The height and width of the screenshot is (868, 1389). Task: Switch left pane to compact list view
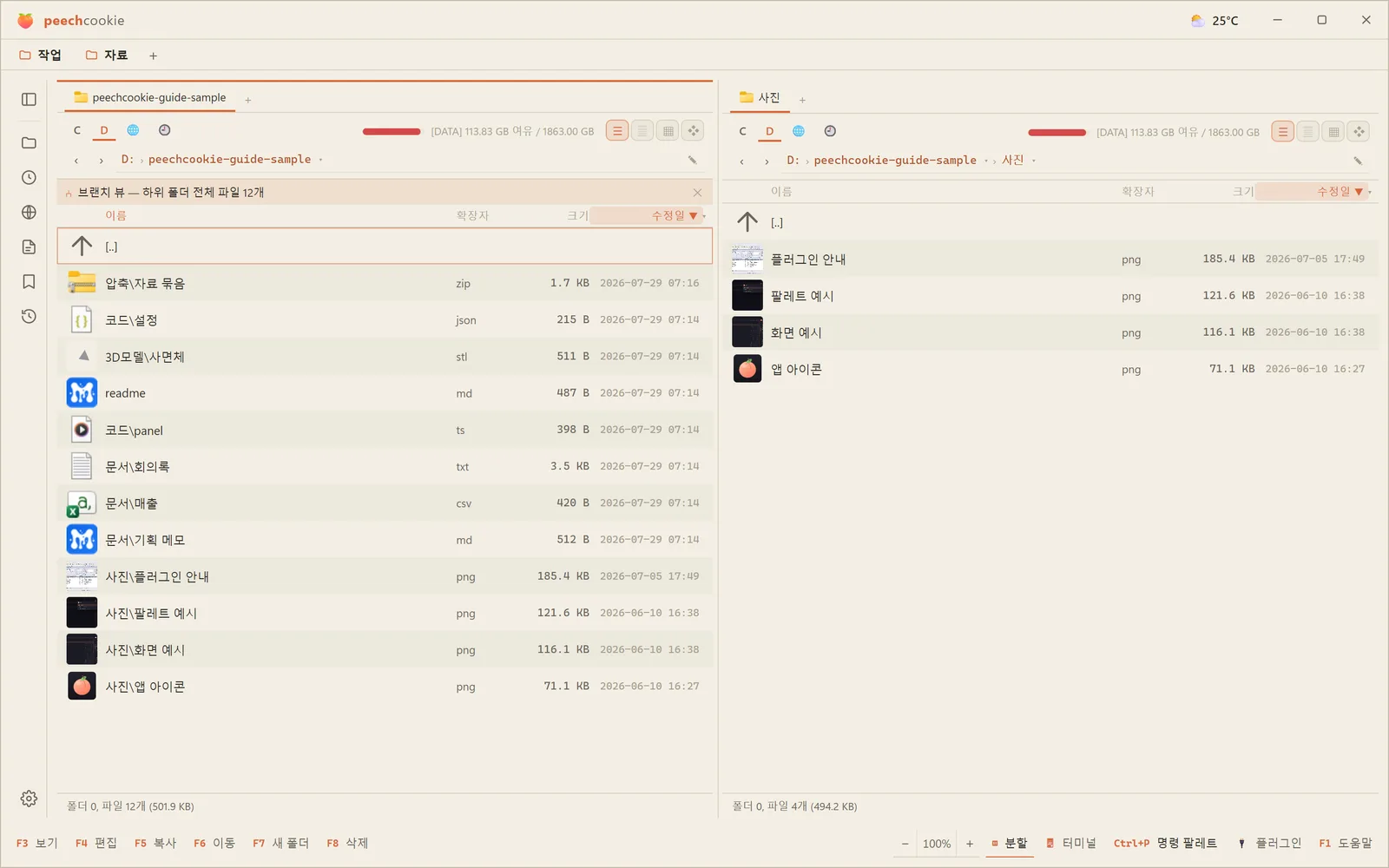click(642, 131)
